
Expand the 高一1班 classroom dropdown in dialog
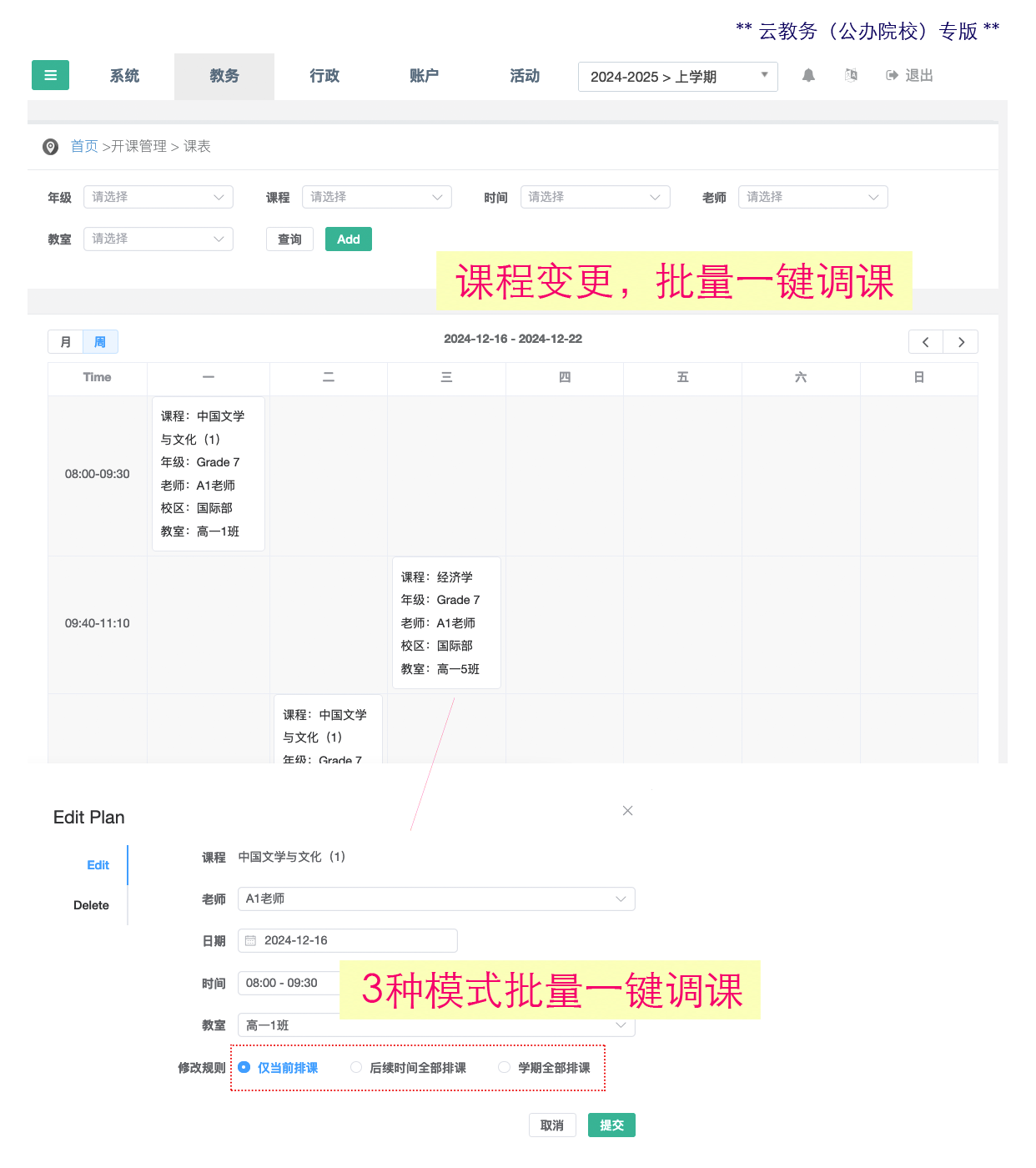click(x=436, y=1025)
